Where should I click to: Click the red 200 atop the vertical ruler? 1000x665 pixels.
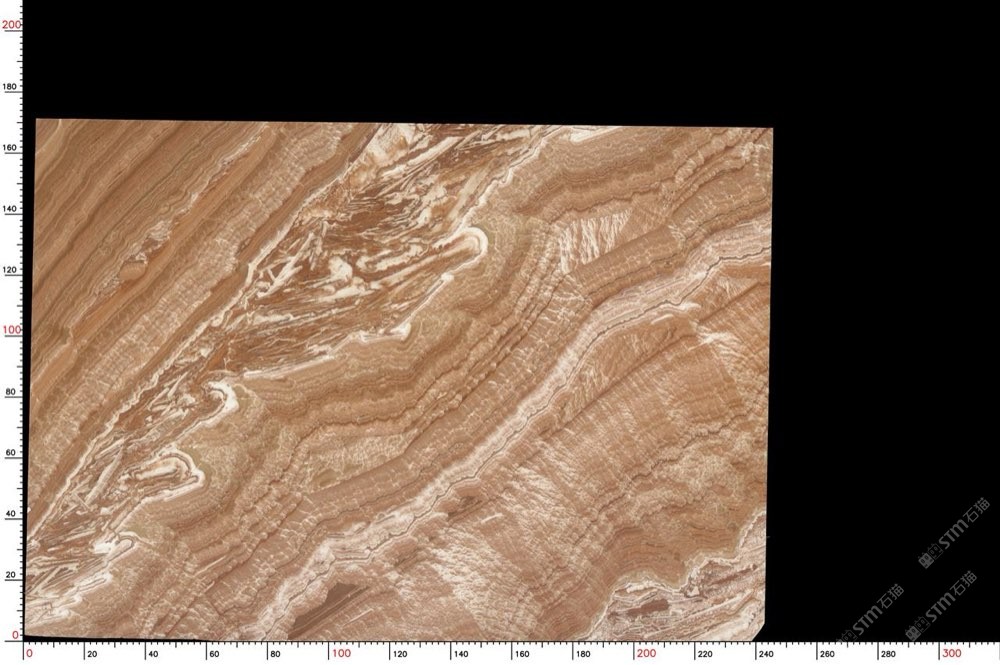coord(11,25)
